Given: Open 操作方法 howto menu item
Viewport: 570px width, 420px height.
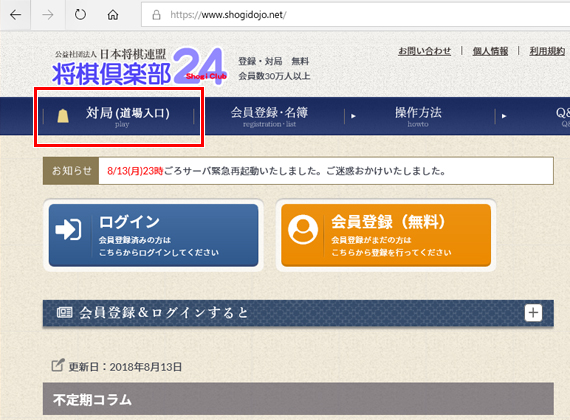Looking at the screenshot, I should point(418,116).
